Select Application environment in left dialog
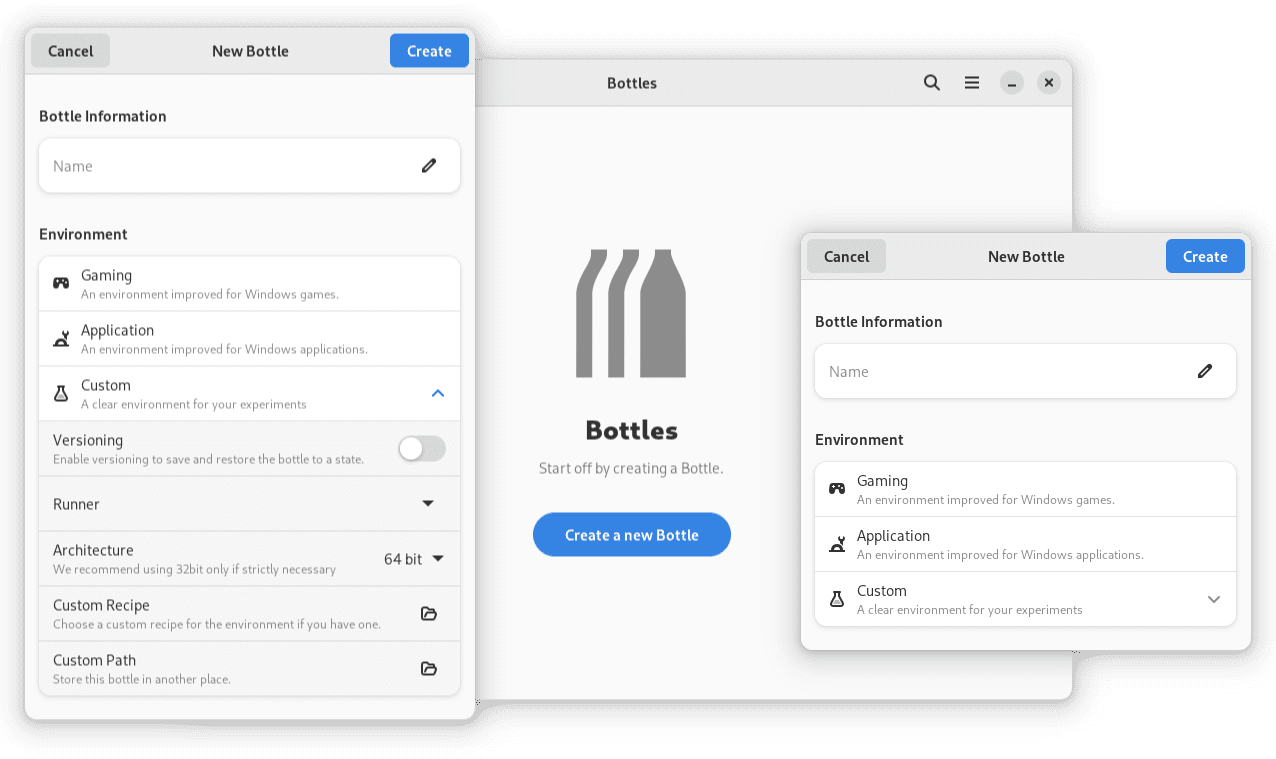The height and width of the screenshot is (759, 1276). 249,339
